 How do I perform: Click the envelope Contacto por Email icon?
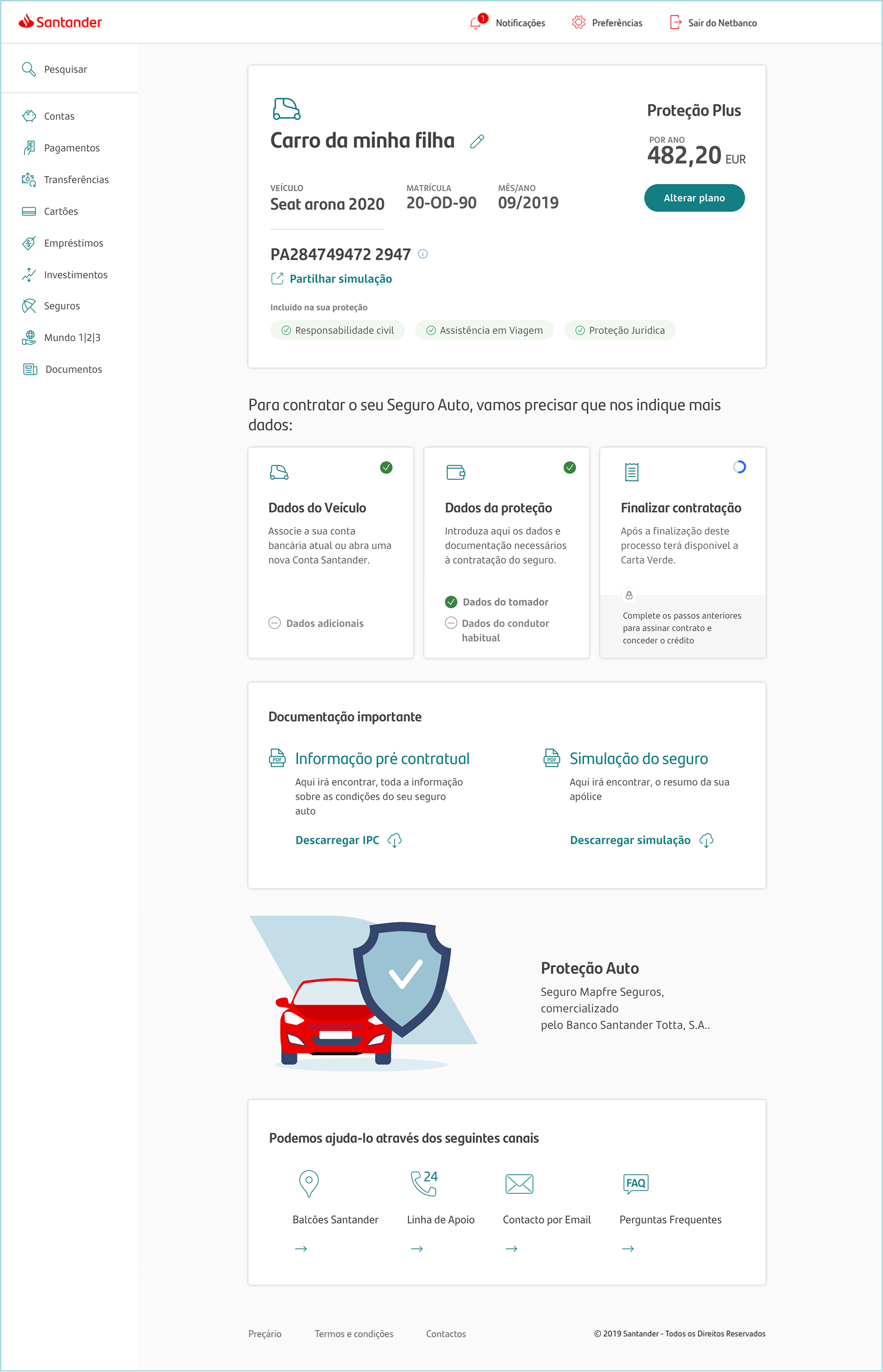519,1184
